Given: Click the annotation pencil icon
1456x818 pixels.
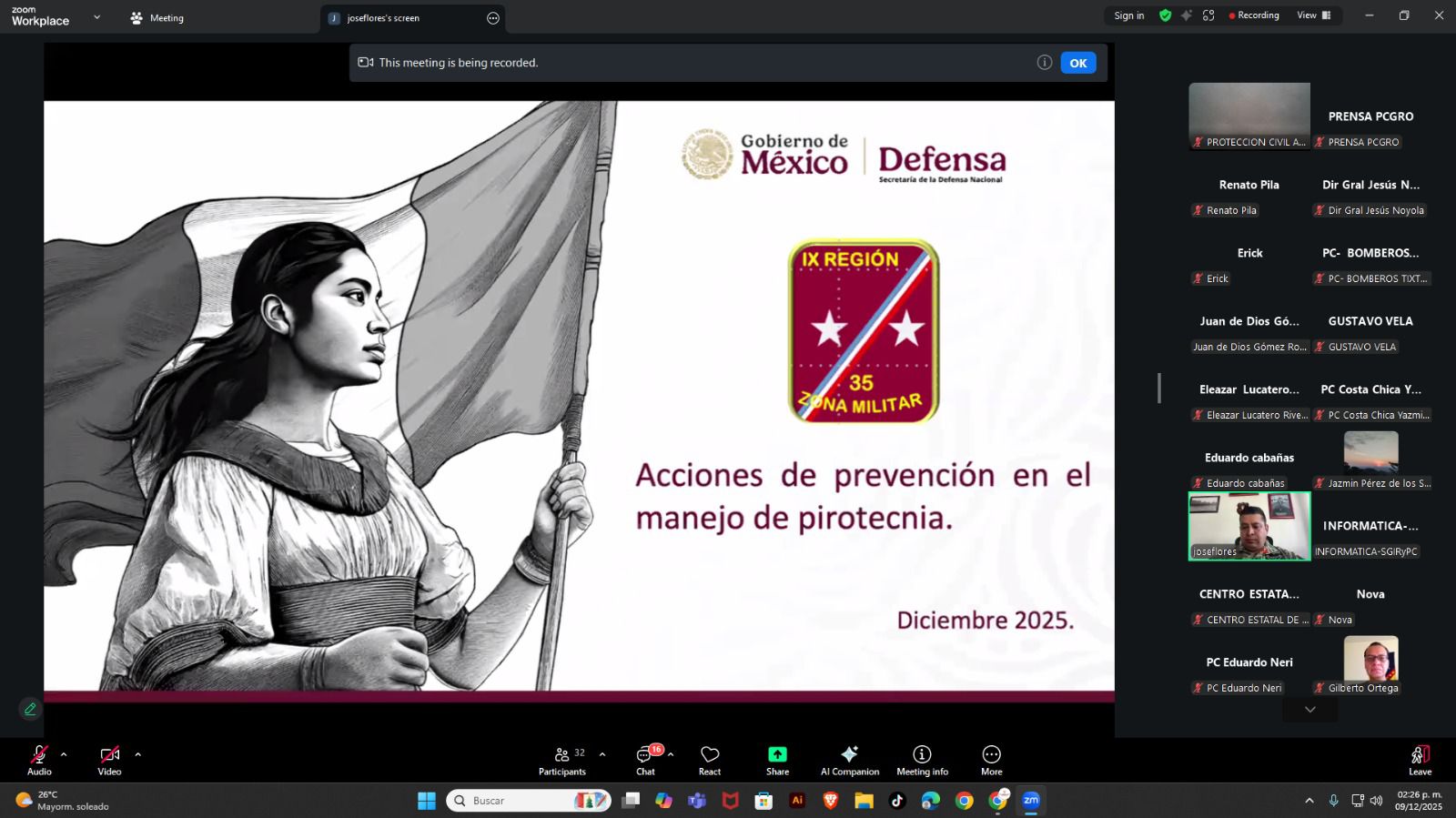Looking at the screenshot, I should [x=30, y=709].
